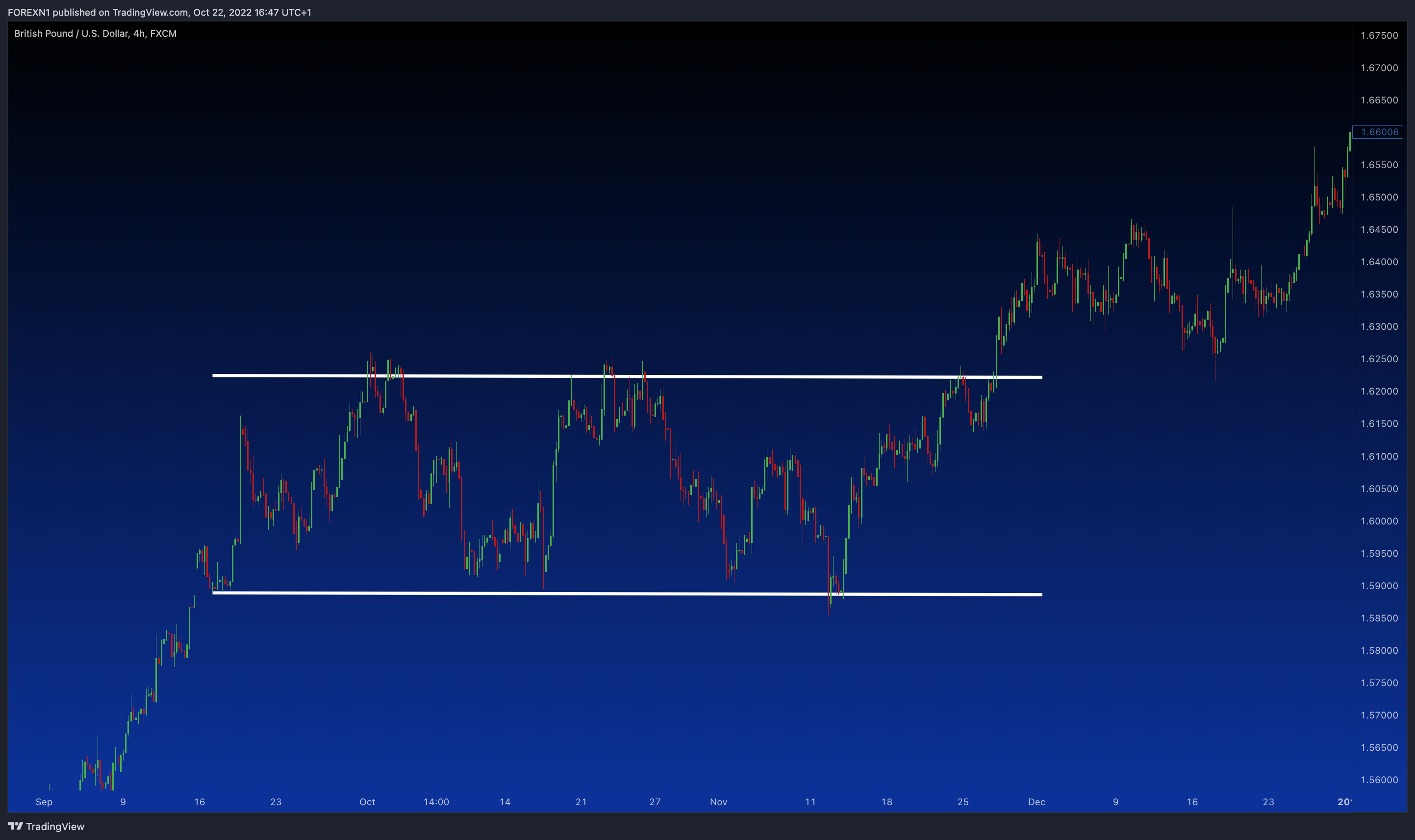Click the 1.61000 price axis label
This screenshot has width=1415, height=840.
point(1379,456)
